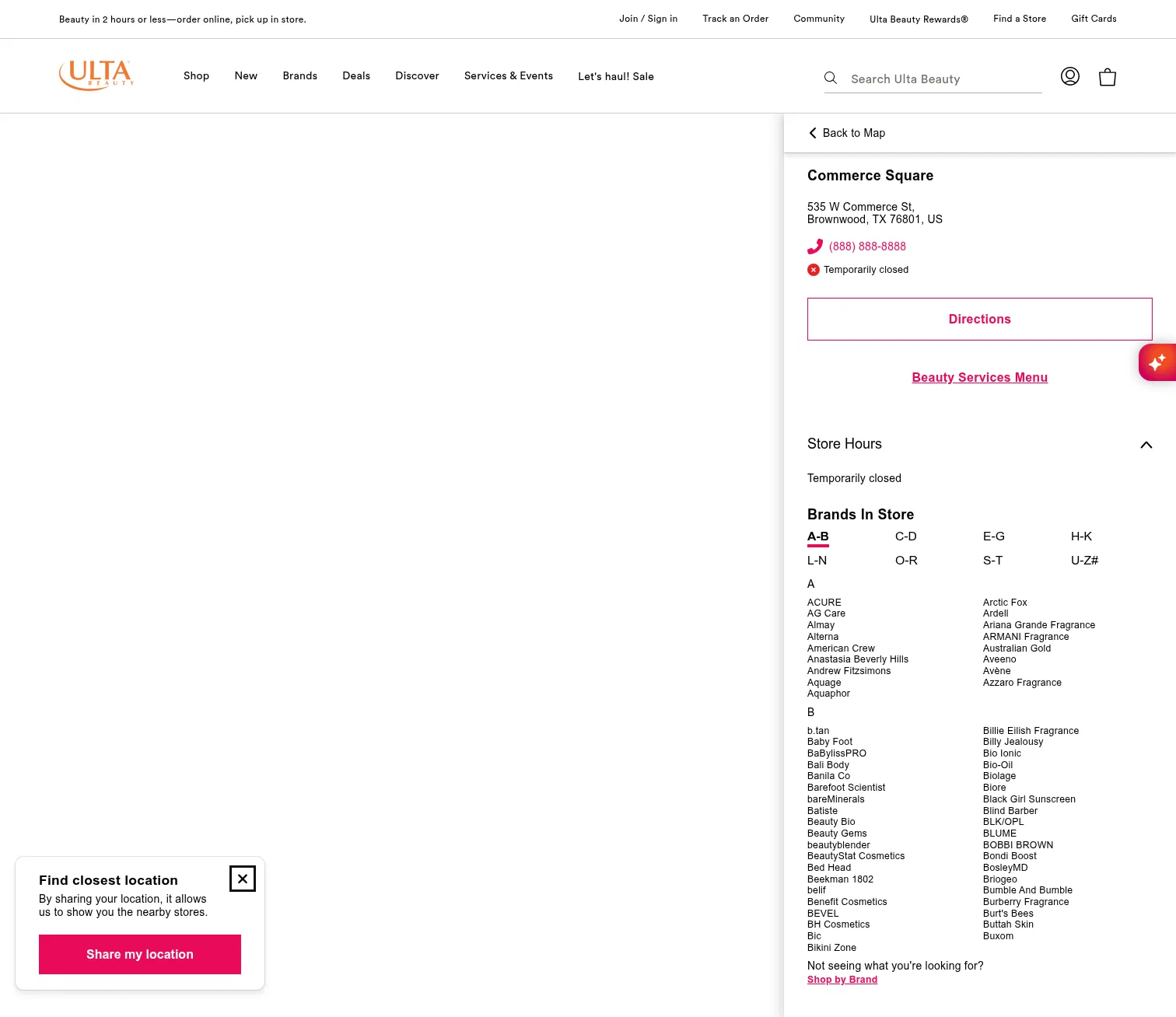Open Ulta Beauty Rewards link
1176x1017 pixels.
(919, 19)
